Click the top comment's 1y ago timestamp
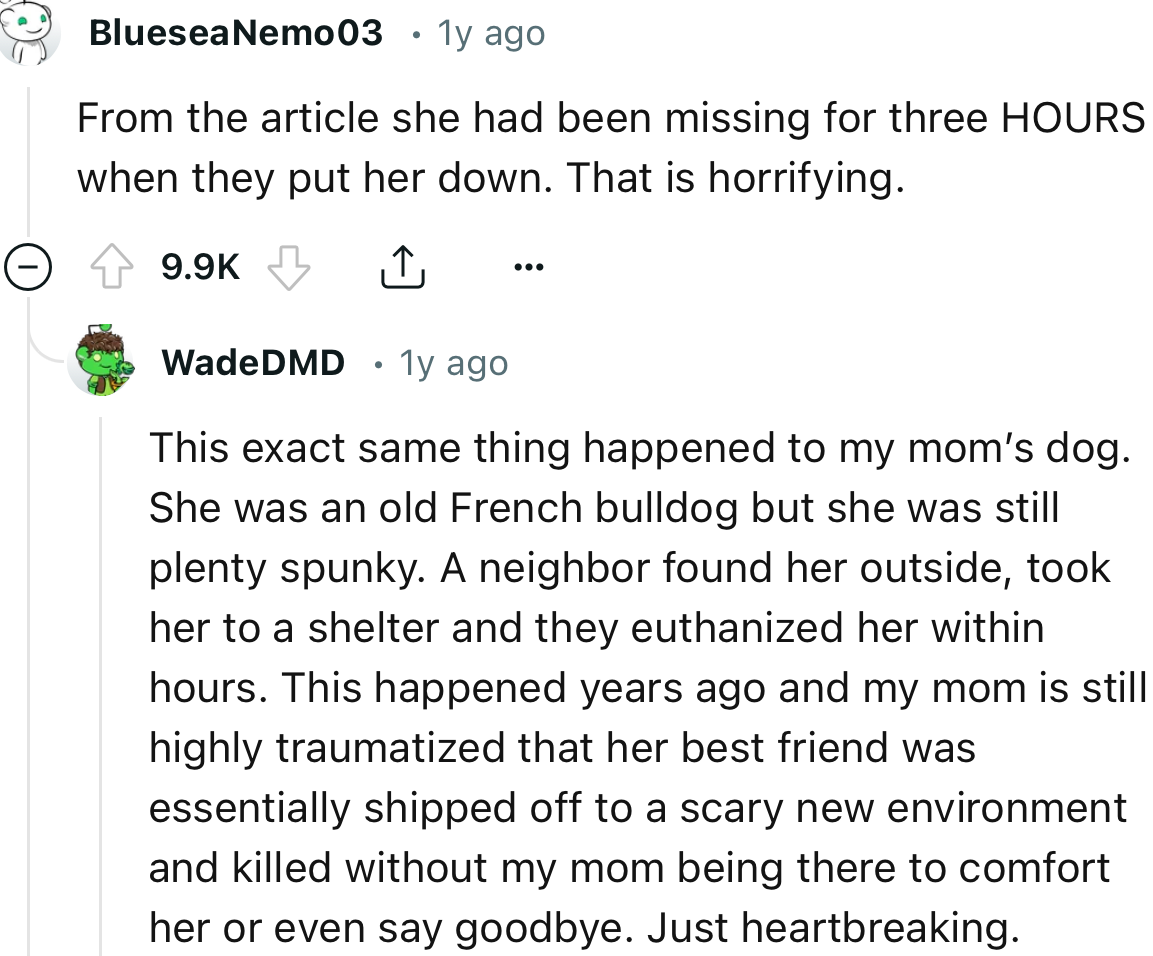The height and width of the screenshot is (956, 1153). pyautogui.click(x=489, y=32)
